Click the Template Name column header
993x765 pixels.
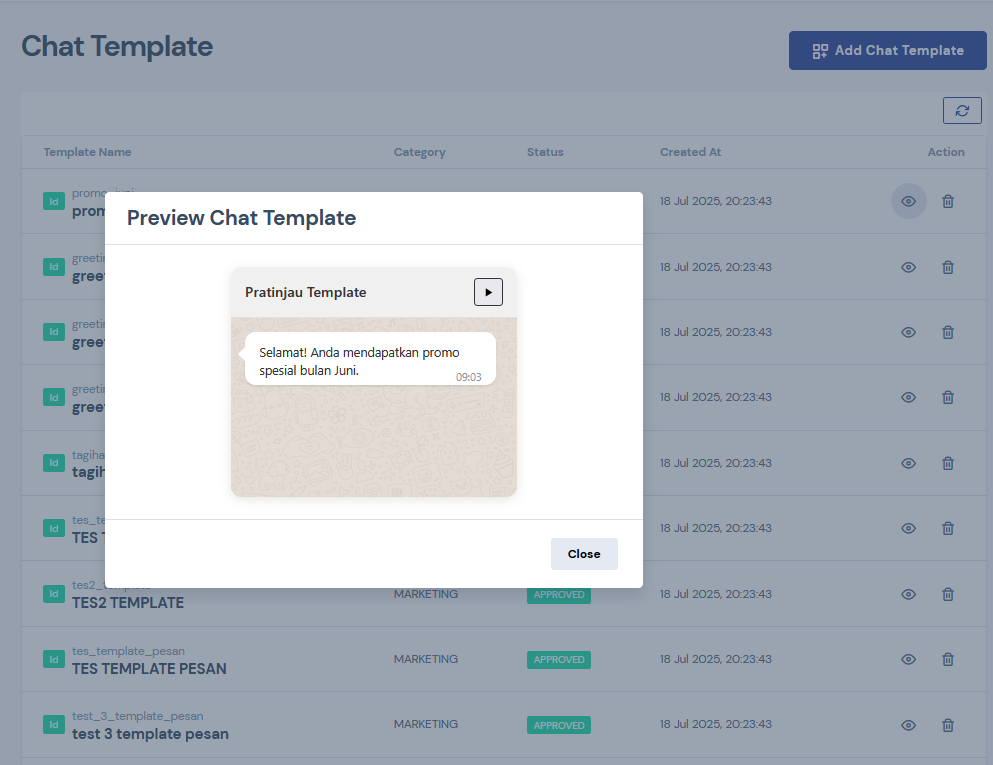[87, 152]
